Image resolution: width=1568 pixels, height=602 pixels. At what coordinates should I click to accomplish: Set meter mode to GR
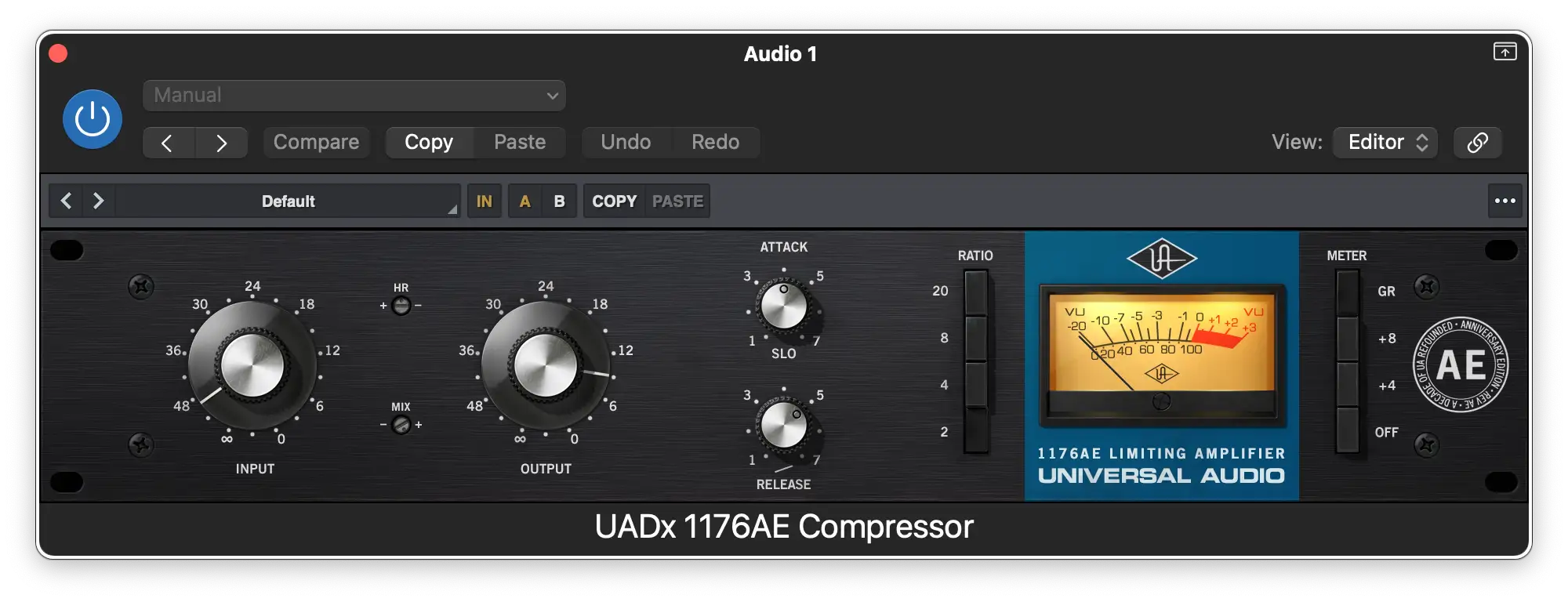coord(1347,292)
